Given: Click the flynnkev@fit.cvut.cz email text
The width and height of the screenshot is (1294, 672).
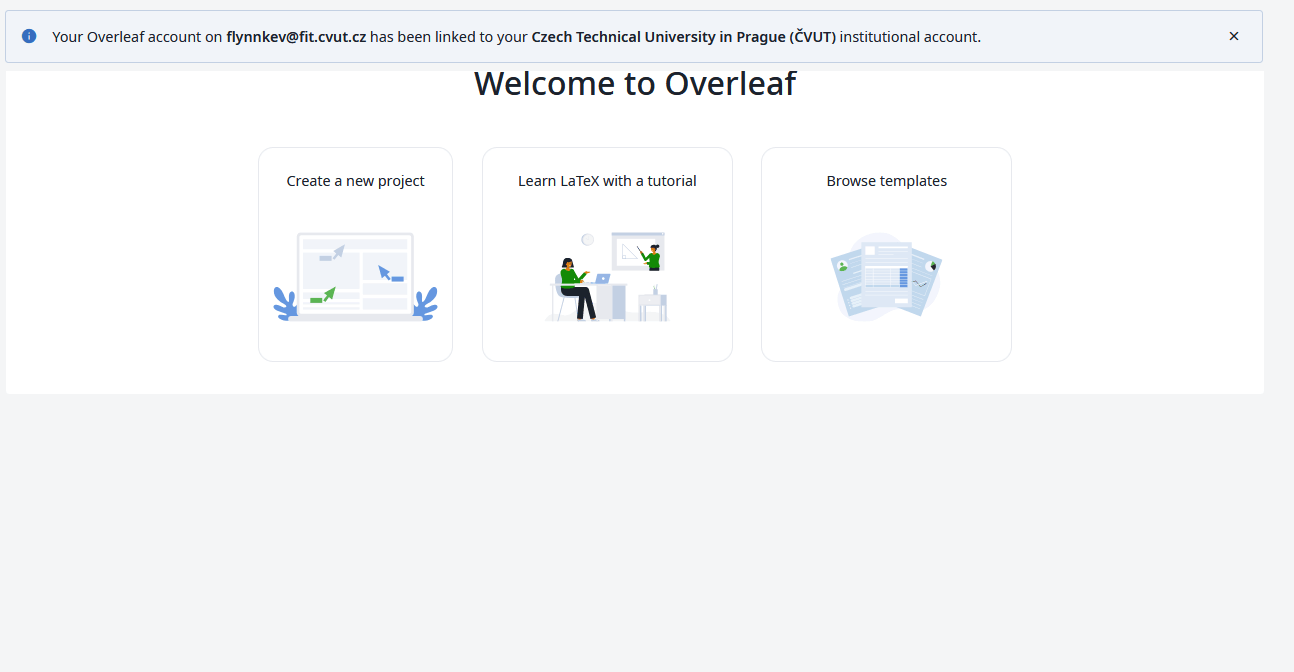Looking at the screenshot, I should point(296,37).
